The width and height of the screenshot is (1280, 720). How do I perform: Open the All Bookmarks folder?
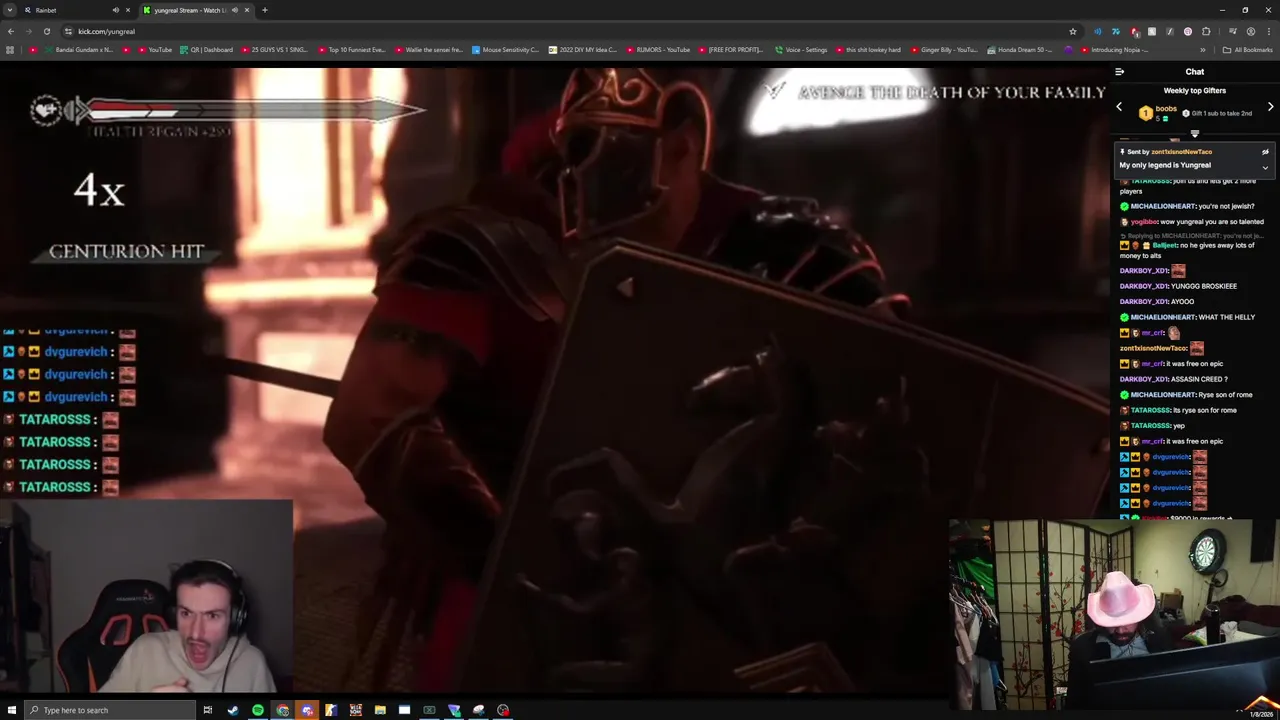pyautogui.click(x=1248, y=50)
